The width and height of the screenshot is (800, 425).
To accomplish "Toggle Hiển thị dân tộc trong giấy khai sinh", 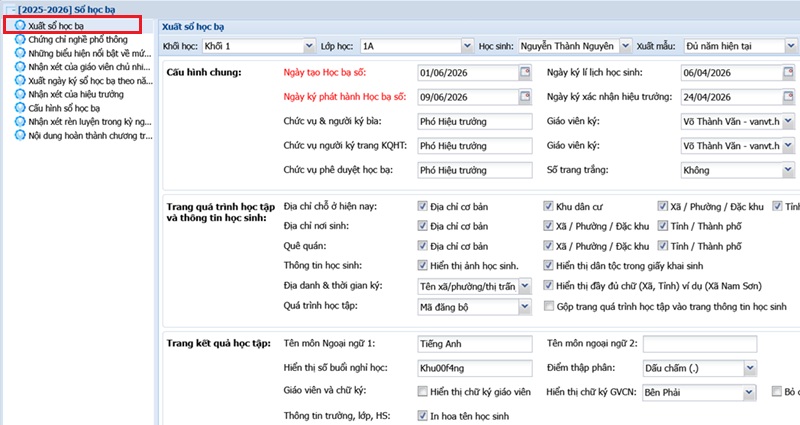I will pyautogui.click(x=548, y=265).
